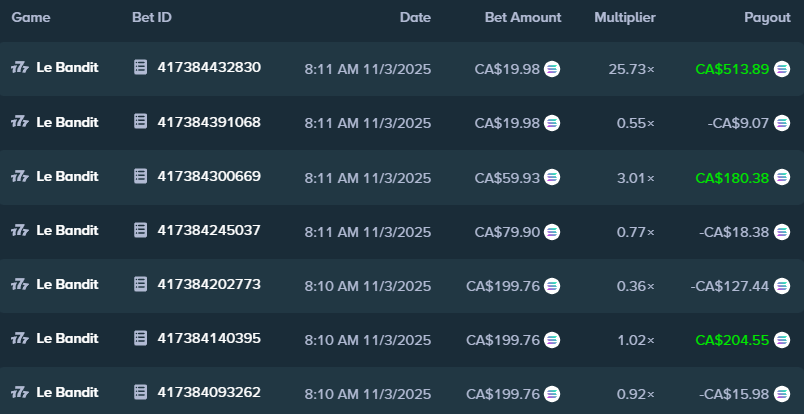Click Le Bandit game name in row 417384300669
804x414 pixels.
coord(67,176)
